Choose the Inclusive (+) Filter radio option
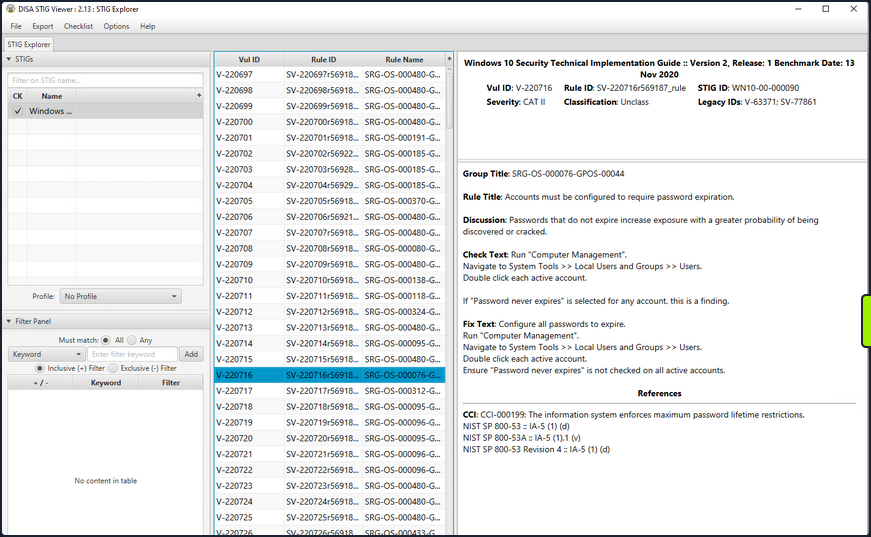871x537 pixels. pyautogui.click(x=41, y=368)
